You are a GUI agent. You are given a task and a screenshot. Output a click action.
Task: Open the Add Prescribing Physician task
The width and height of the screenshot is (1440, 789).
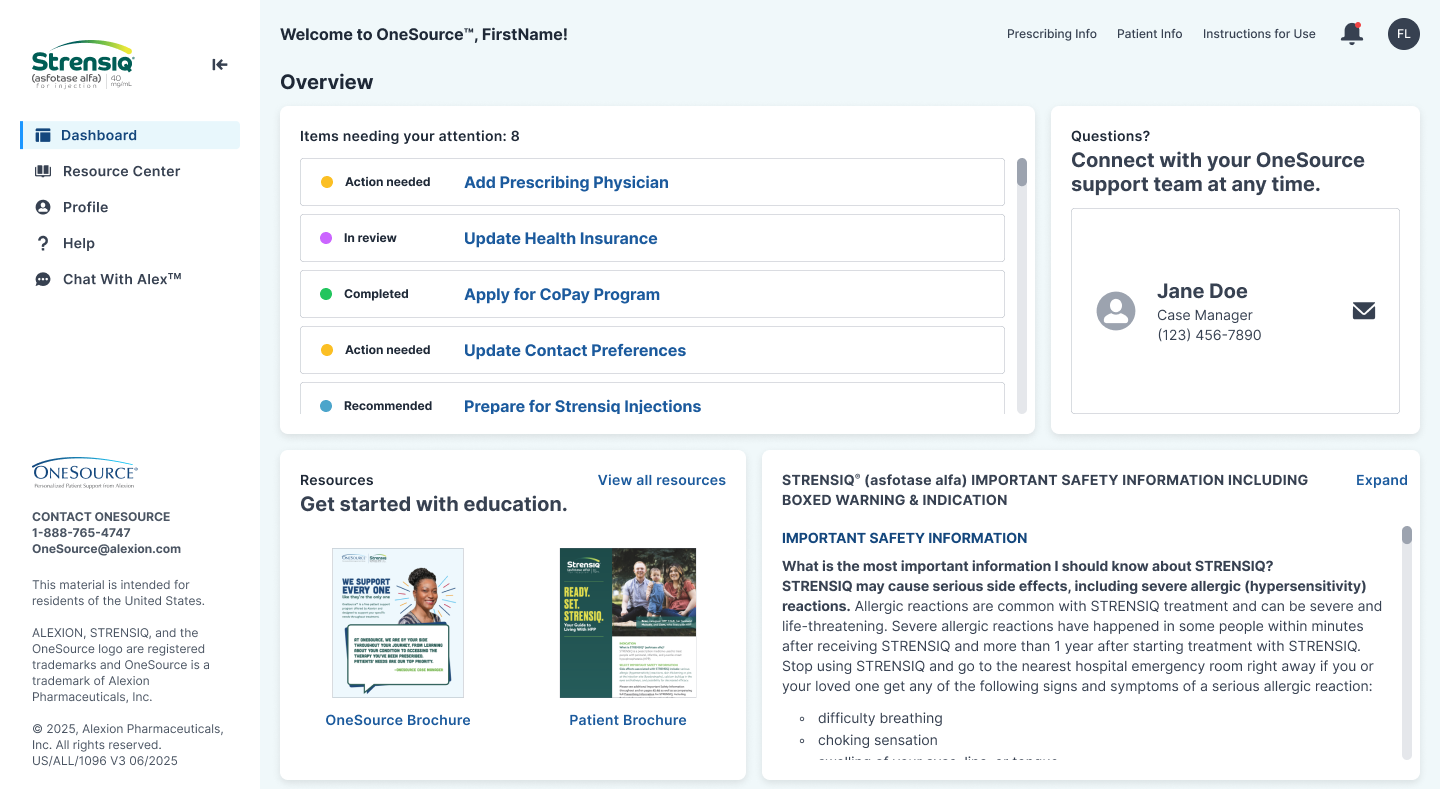pyautogui.click(x=566, y=182)
